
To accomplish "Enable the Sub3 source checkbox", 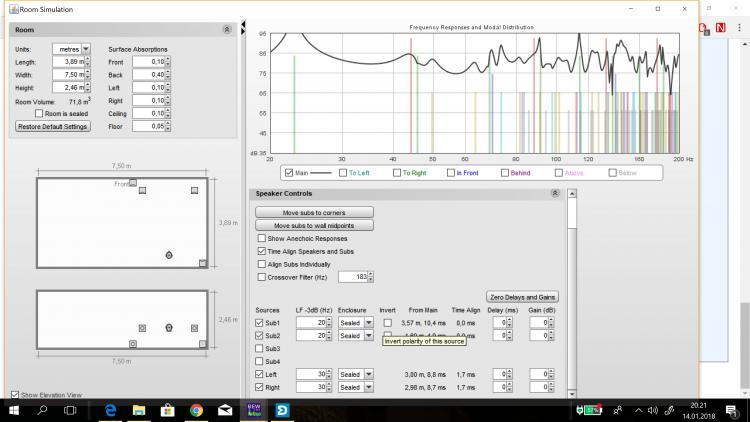I will click(261, 348).
